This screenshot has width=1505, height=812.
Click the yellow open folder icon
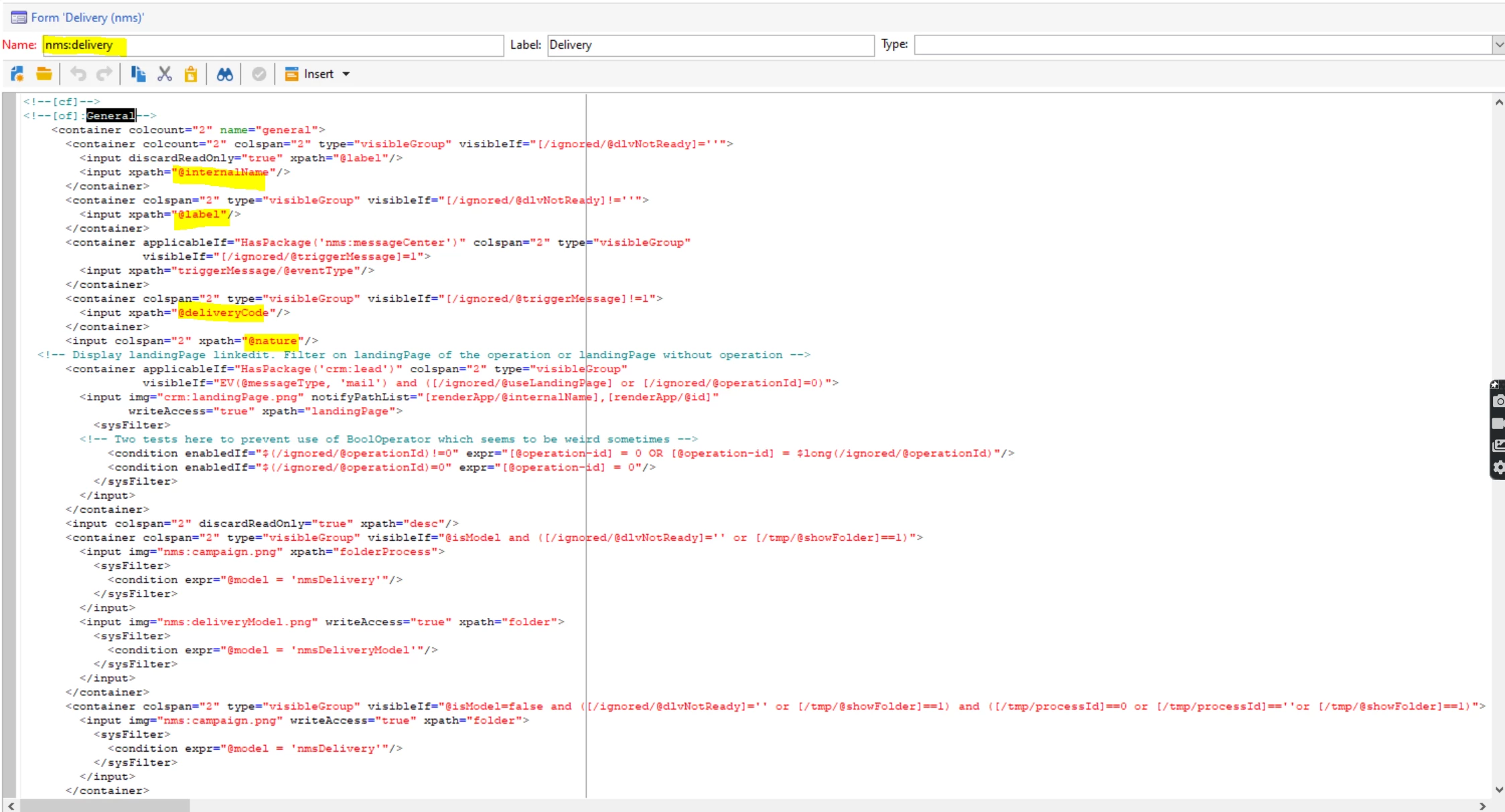44,74
